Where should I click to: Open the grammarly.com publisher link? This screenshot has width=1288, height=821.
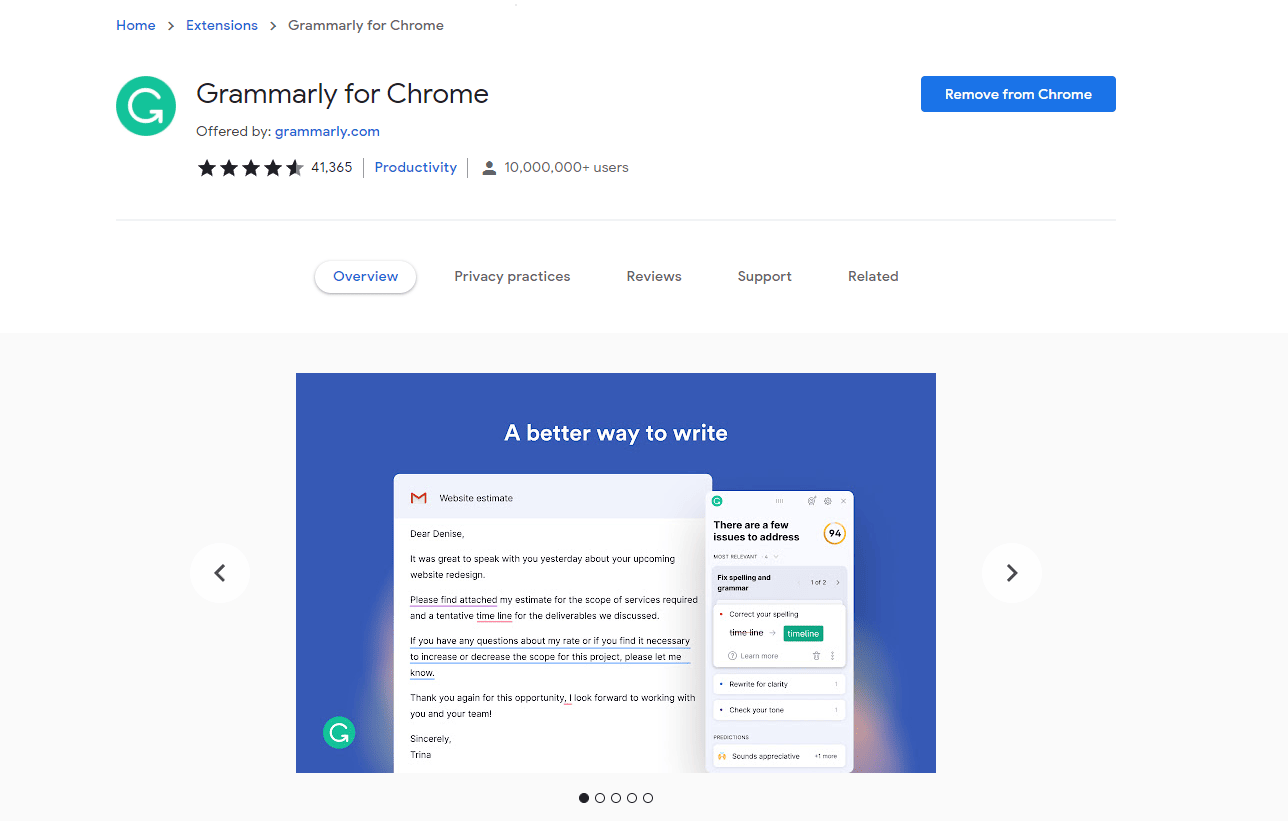point(327,131)
